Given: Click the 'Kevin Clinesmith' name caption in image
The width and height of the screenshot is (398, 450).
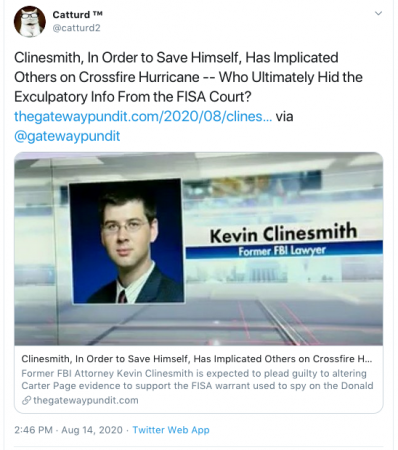Looking at the screenshot, I should [x=284, y=232].
